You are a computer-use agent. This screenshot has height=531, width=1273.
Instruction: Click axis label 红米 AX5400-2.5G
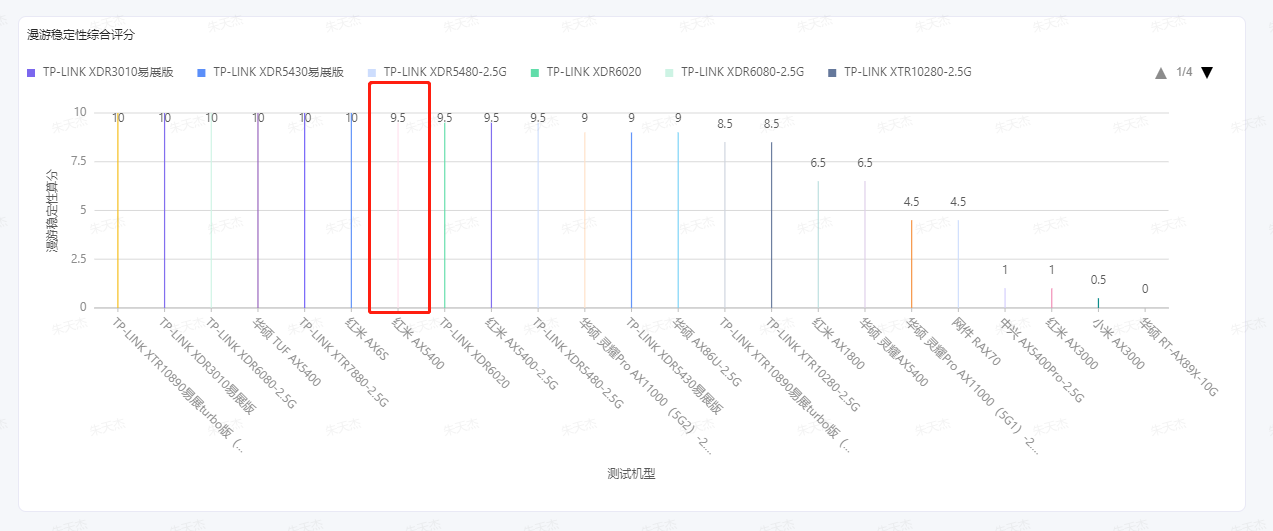click(521, 353)
